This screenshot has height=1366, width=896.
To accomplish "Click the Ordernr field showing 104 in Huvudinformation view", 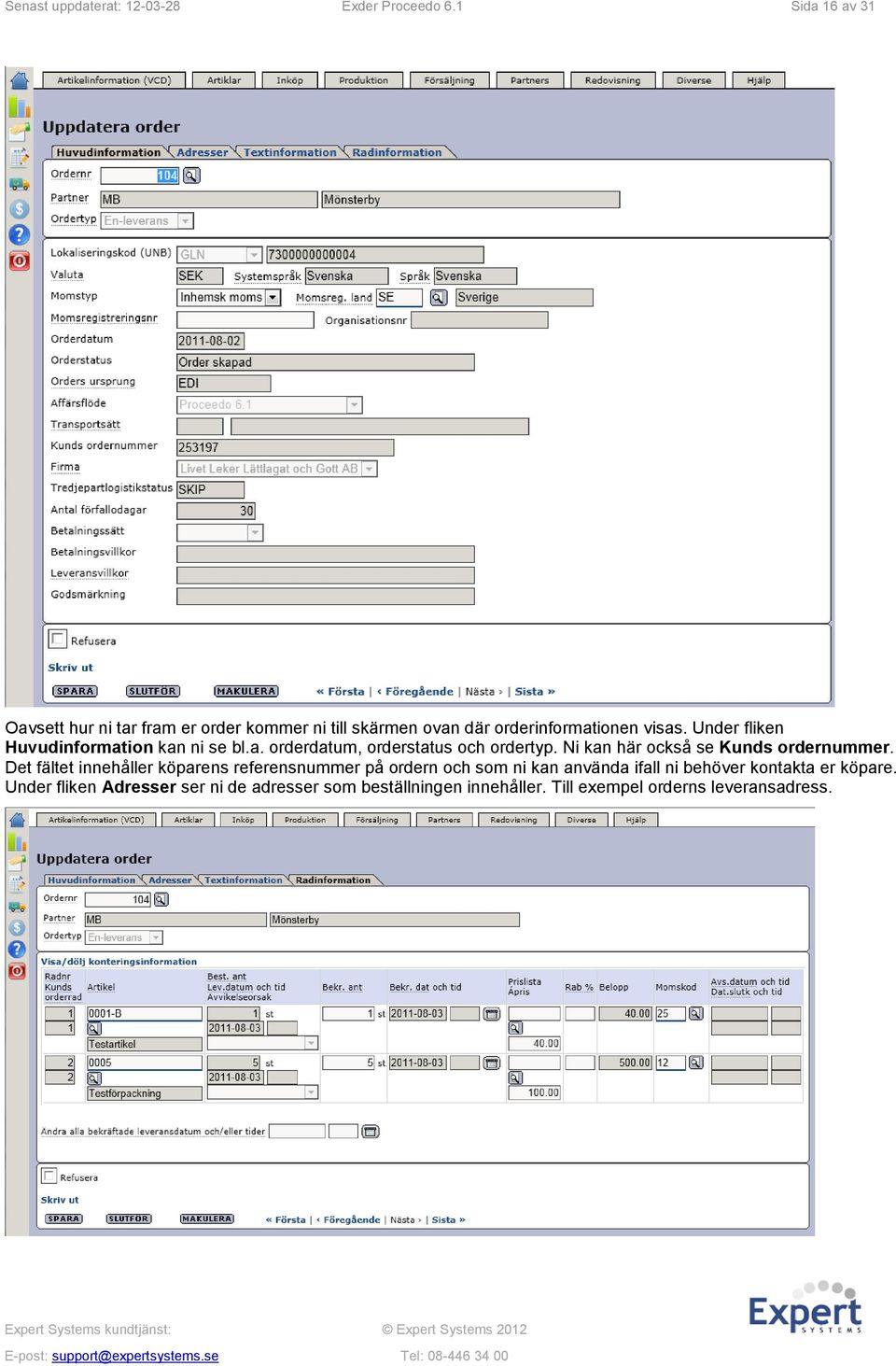I will tap(139, 176).
